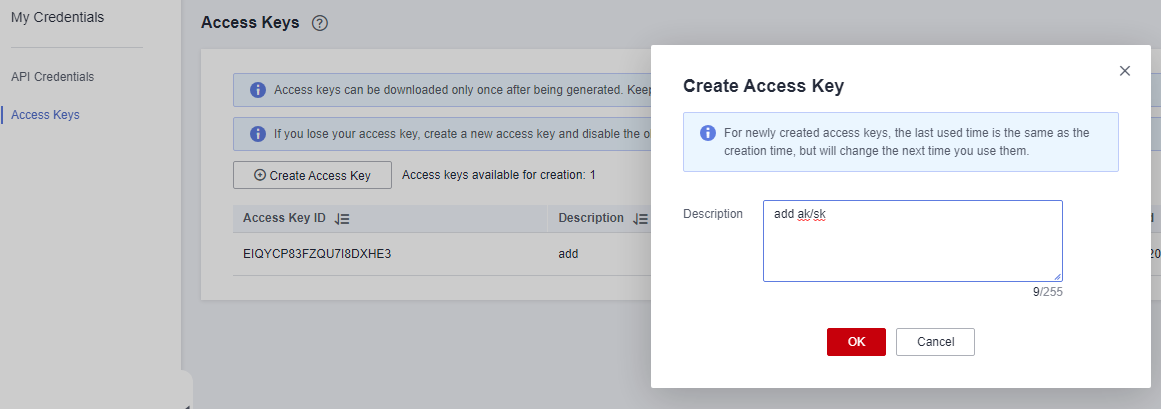Collapse the left sidebar using the bottom arrow
The height and width of the screenshot is (409, 1161).
(x=187, y=405)
